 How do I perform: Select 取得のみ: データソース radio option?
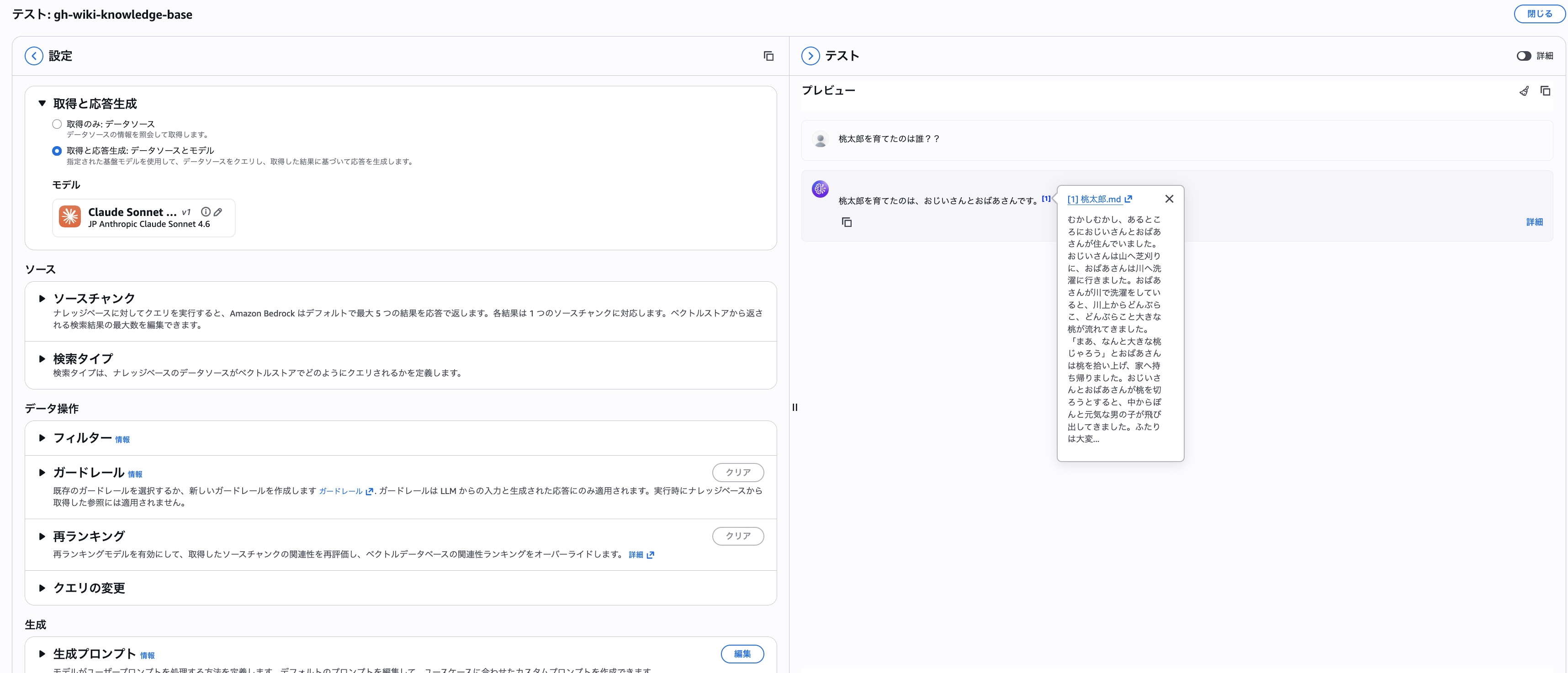tap(57, 124)
